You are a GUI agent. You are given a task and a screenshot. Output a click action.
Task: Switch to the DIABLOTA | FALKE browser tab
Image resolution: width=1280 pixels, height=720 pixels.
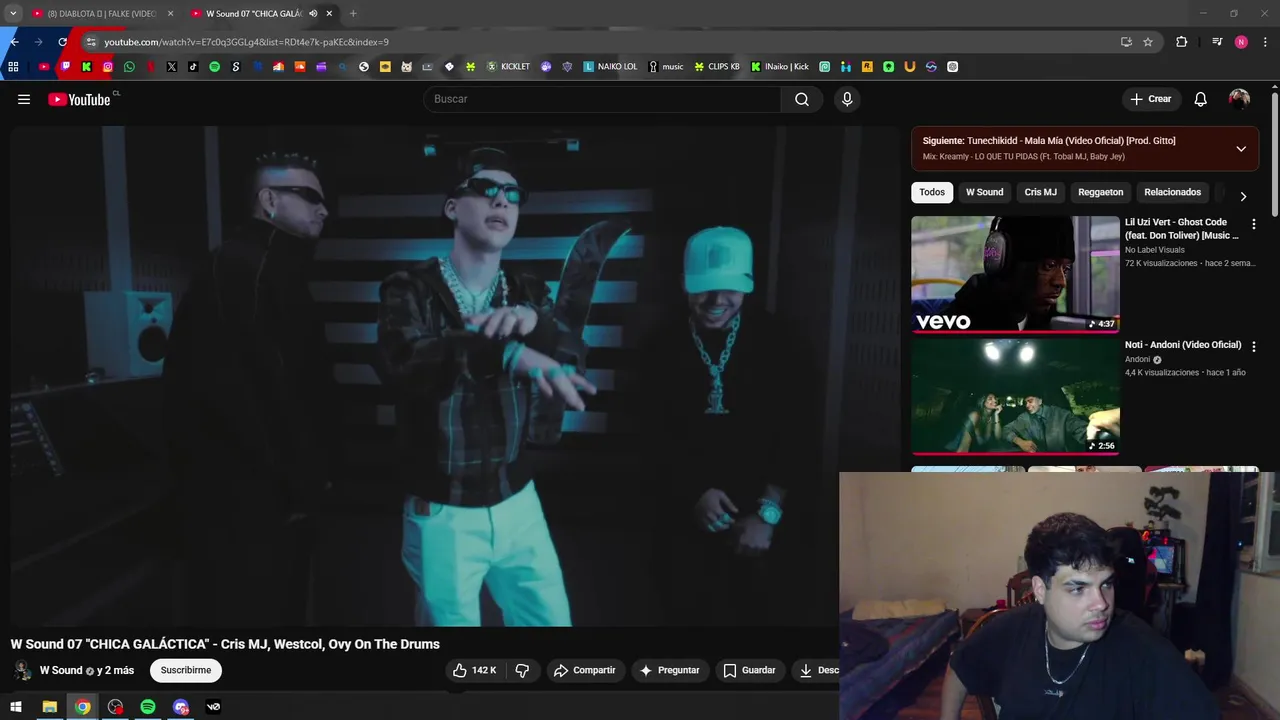(100, 14)
